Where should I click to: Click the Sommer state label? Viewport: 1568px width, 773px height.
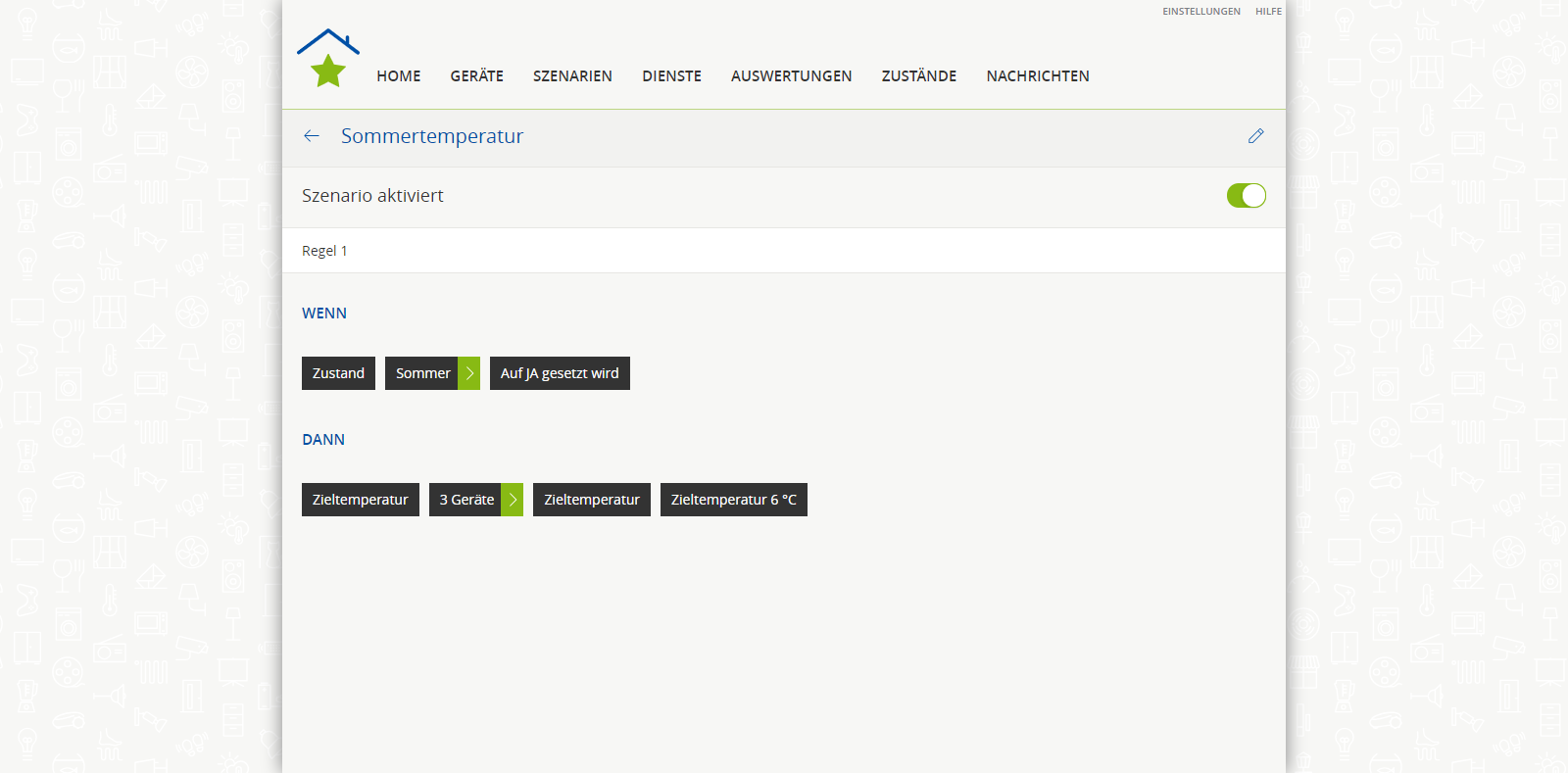click(422, 373)
